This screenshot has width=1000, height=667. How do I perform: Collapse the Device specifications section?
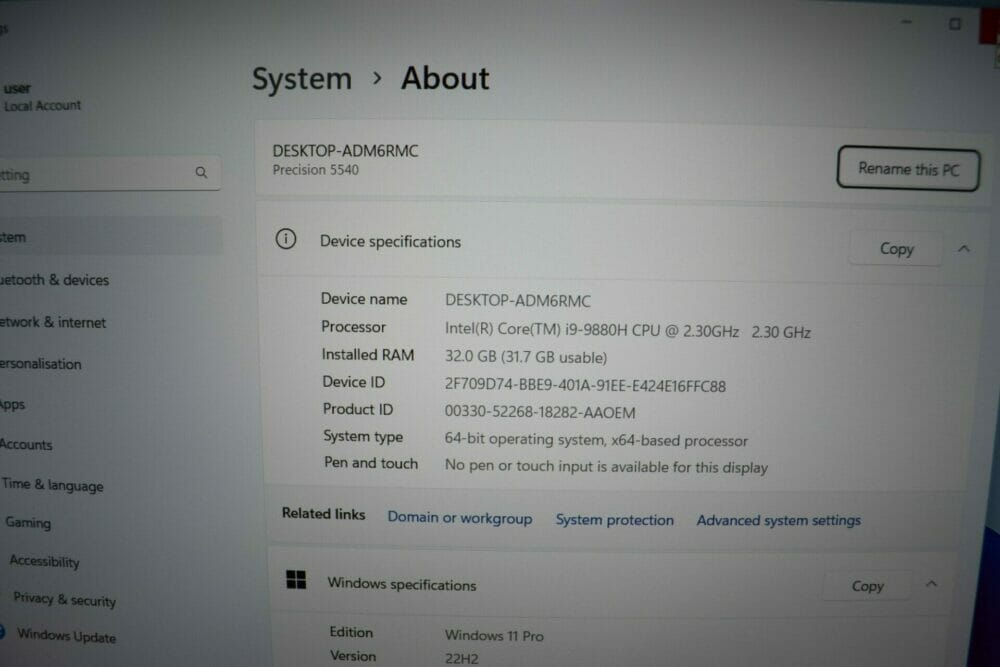964,249
